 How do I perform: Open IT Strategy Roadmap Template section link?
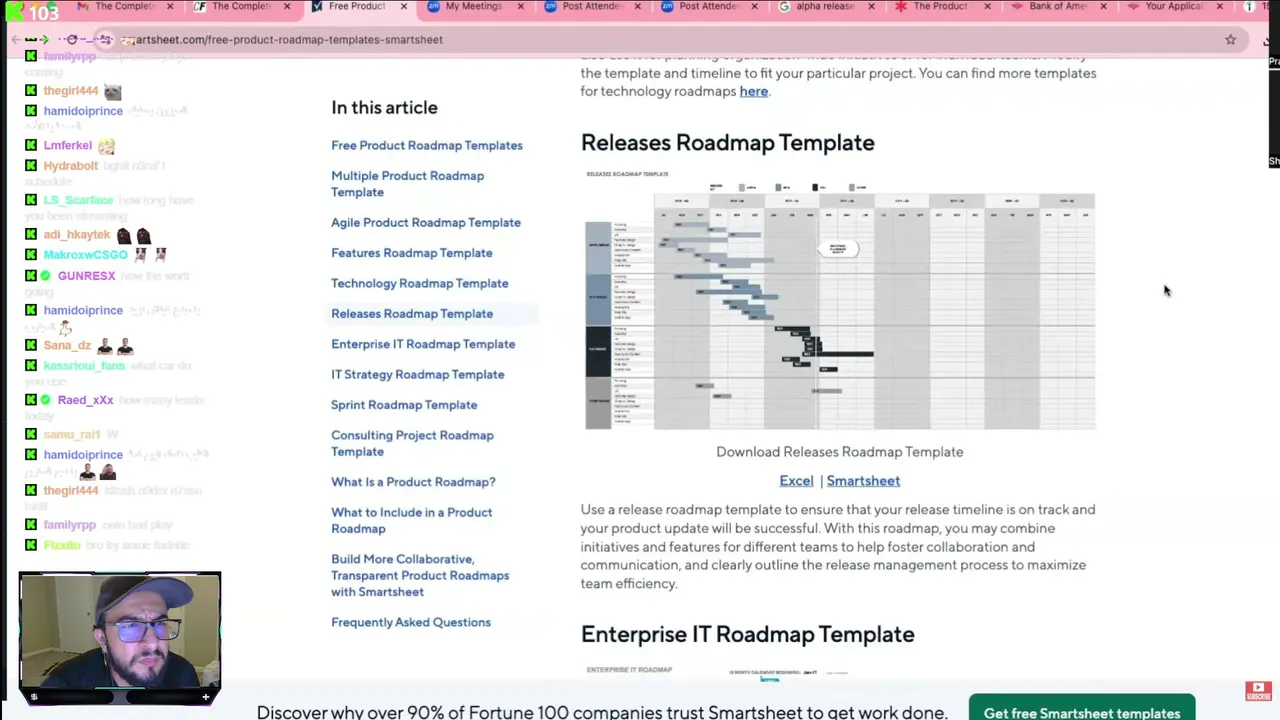coord(418,375)
